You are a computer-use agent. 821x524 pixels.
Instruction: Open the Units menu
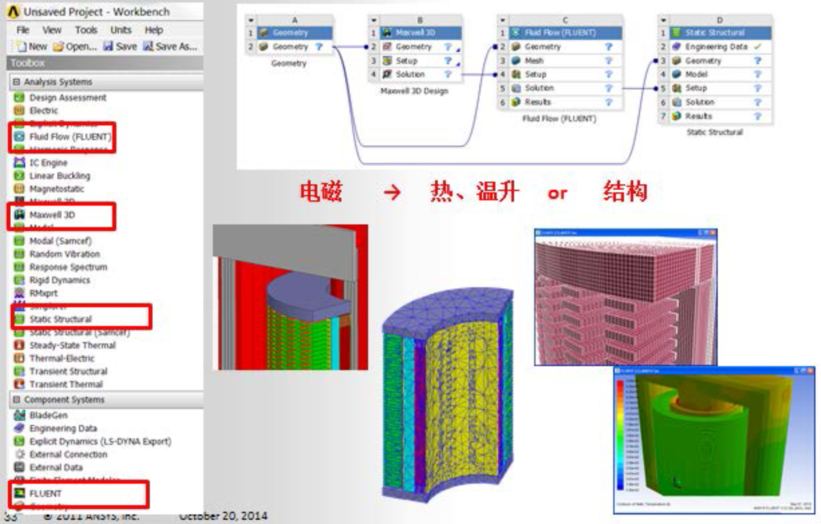(x=121, y=30)
